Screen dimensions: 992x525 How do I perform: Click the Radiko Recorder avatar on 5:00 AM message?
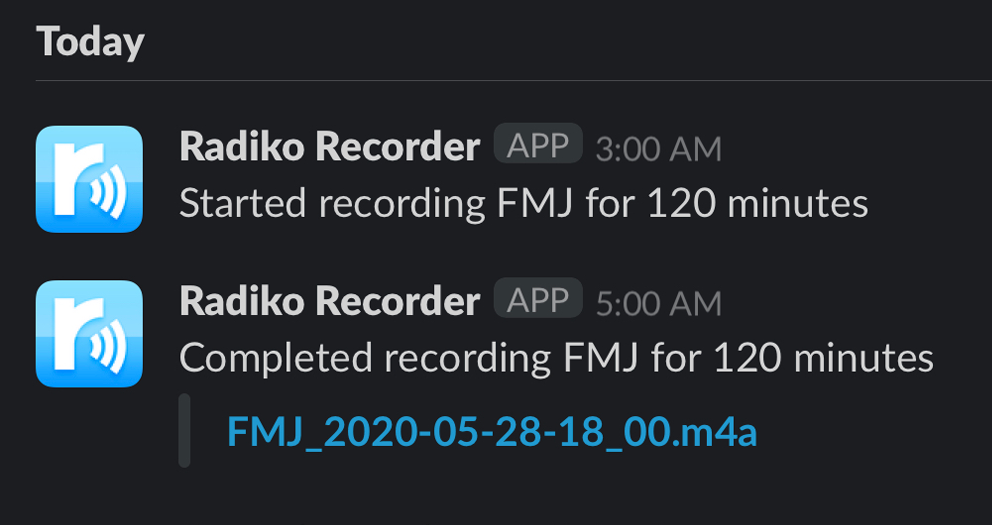click(x=89, y=333)
